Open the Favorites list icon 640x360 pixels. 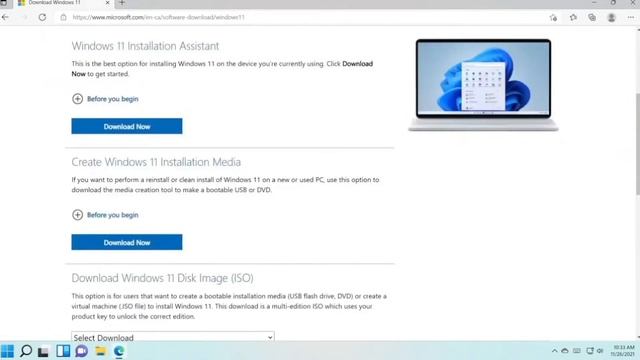coord(573,17)
